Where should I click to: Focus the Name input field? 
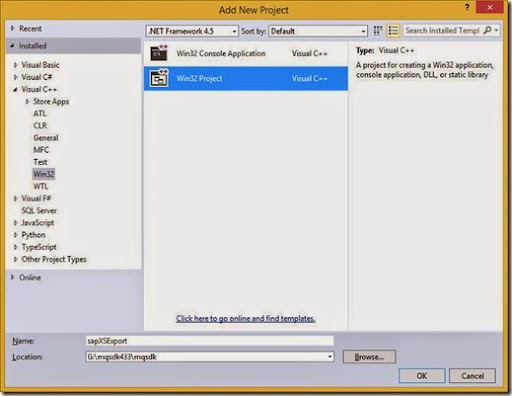(x=209, y=341)
